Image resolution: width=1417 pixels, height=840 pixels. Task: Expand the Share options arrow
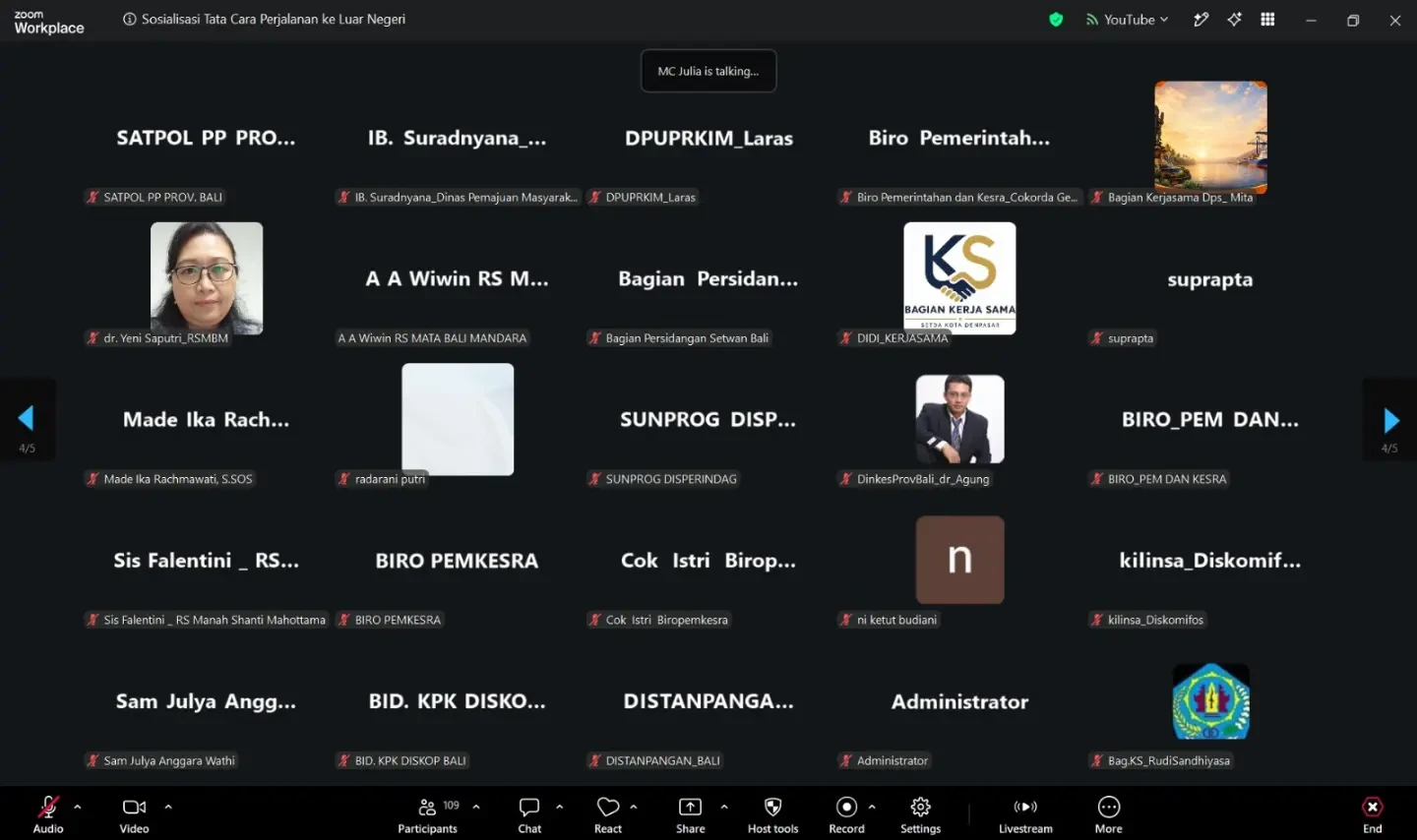pyautogui.click(x=724, y=807)
